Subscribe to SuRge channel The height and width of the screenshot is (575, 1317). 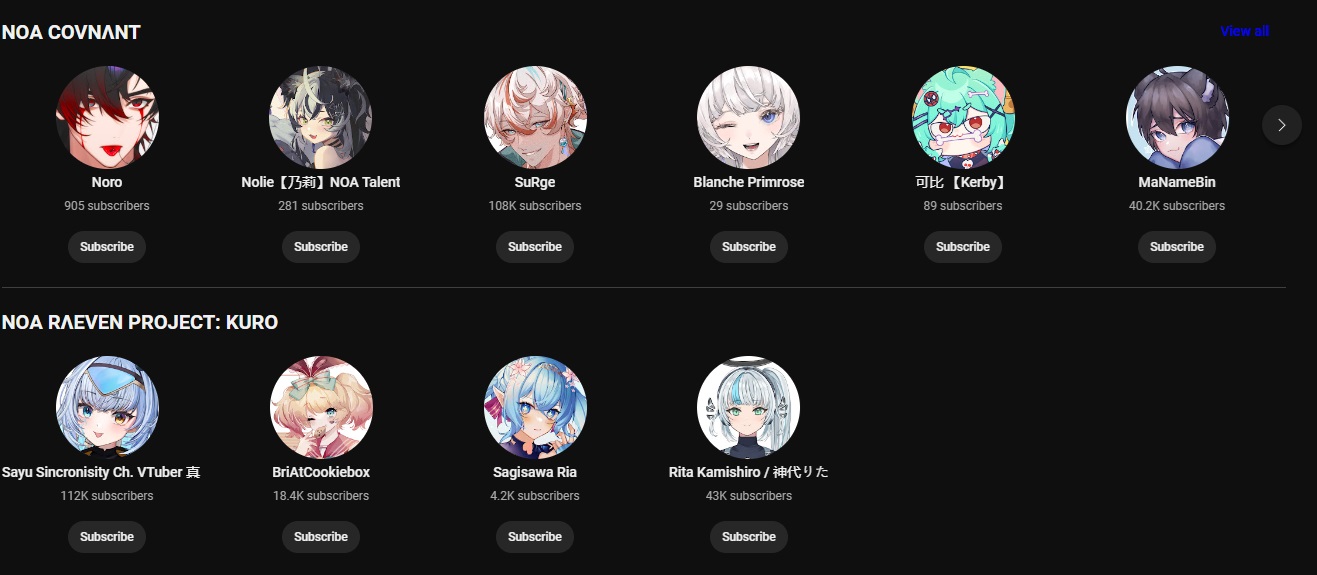[x=535, y=247]
